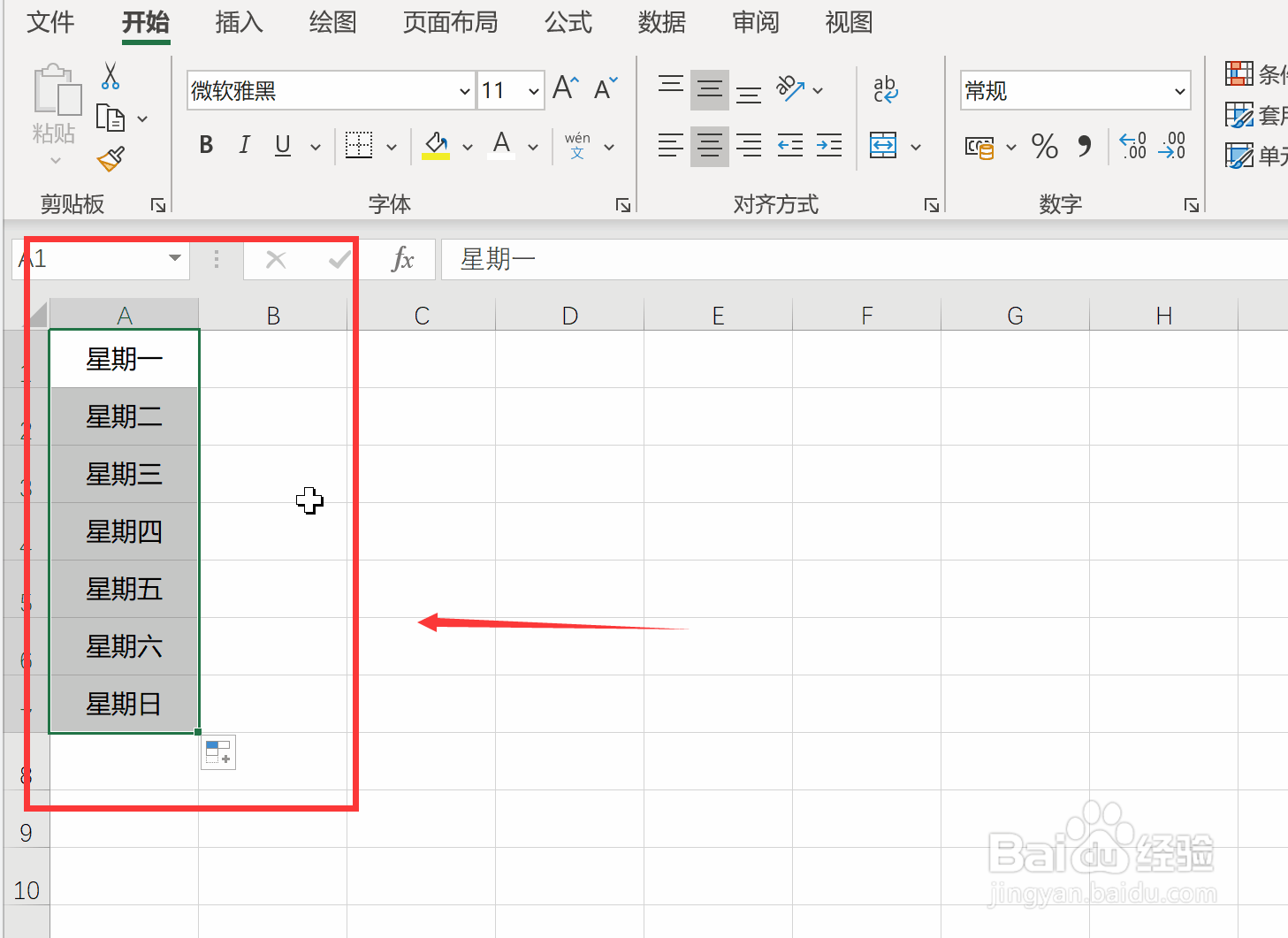Click the formula bar Cancel X

pos(276,259)
